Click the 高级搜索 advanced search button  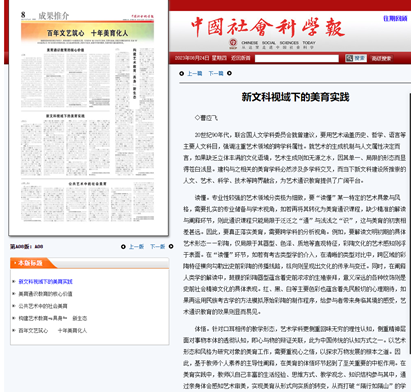pos(381,58)
